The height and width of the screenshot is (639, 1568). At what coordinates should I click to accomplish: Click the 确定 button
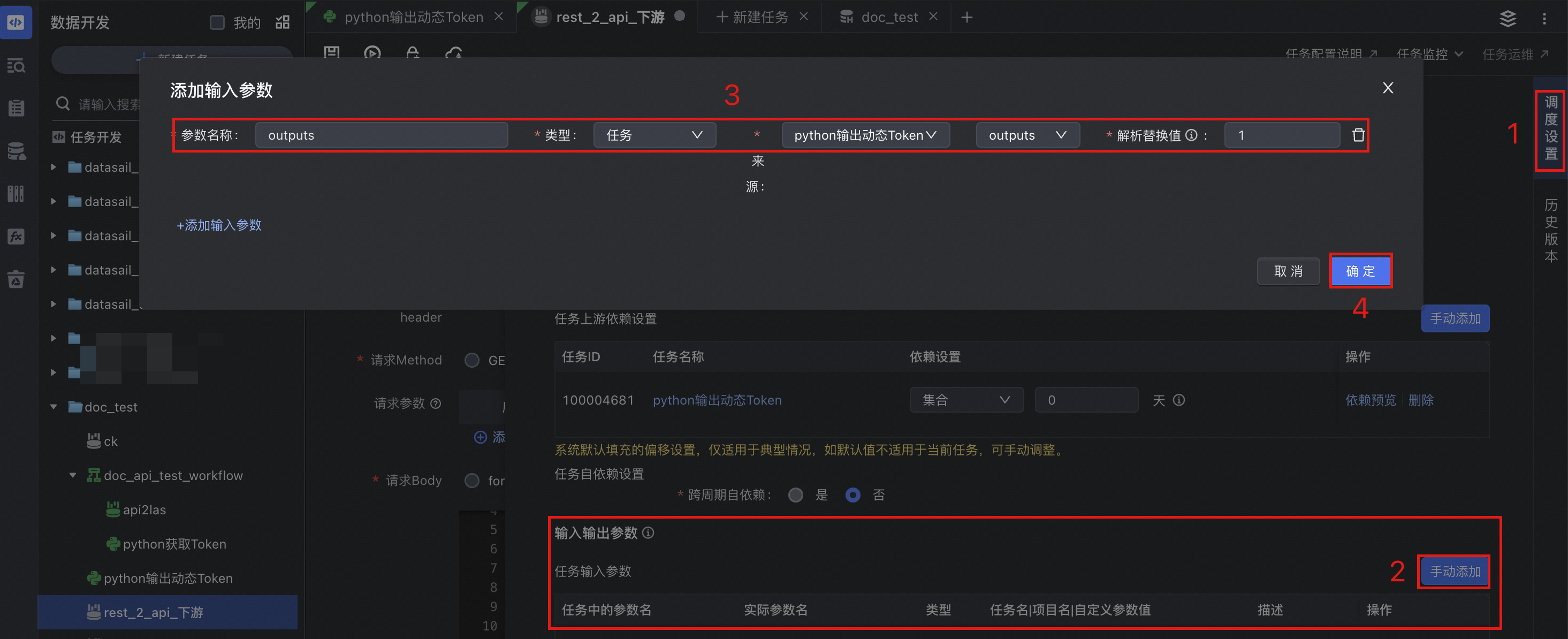pyautogui.click(x=1360, y=271)
